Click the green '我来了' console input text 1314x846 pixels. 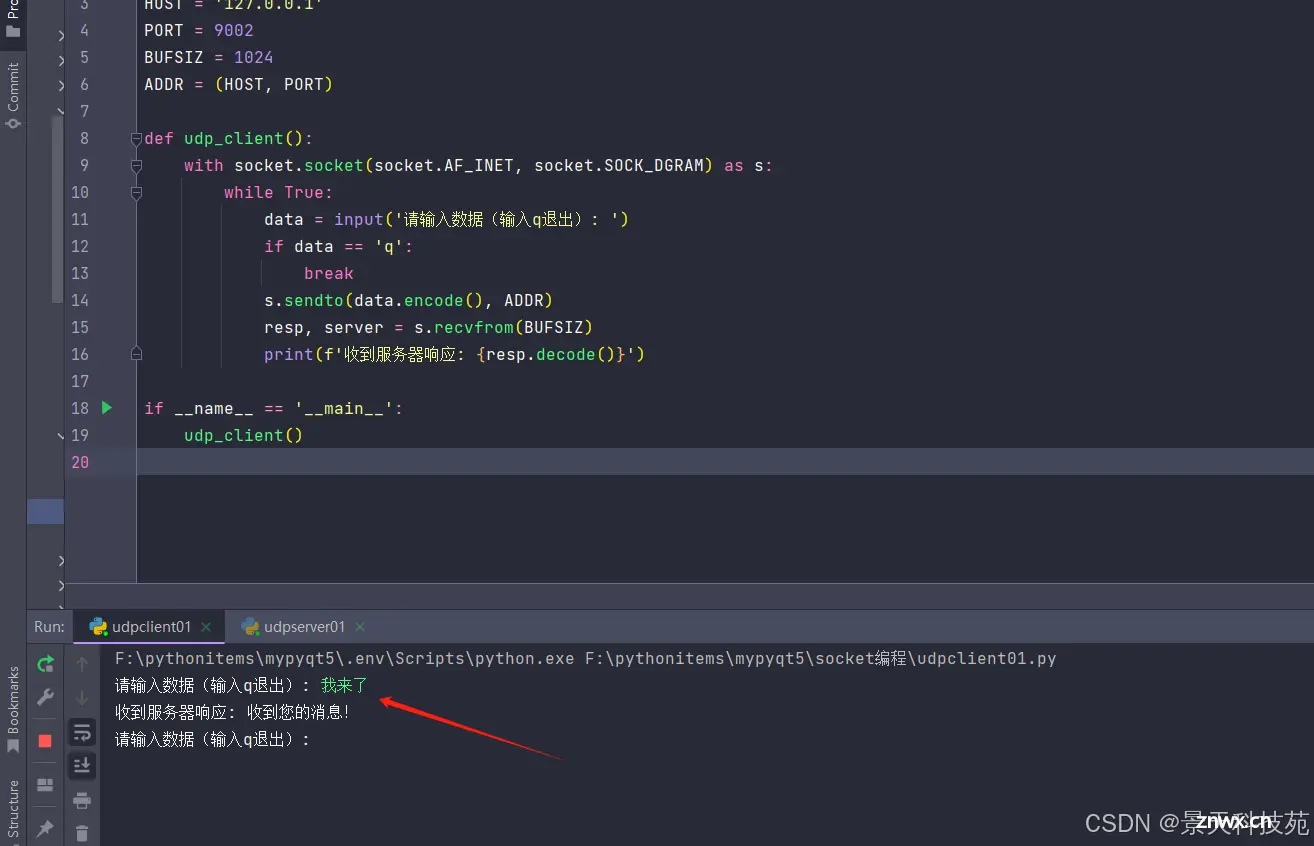pyautogui.click(x=345, y=685)
